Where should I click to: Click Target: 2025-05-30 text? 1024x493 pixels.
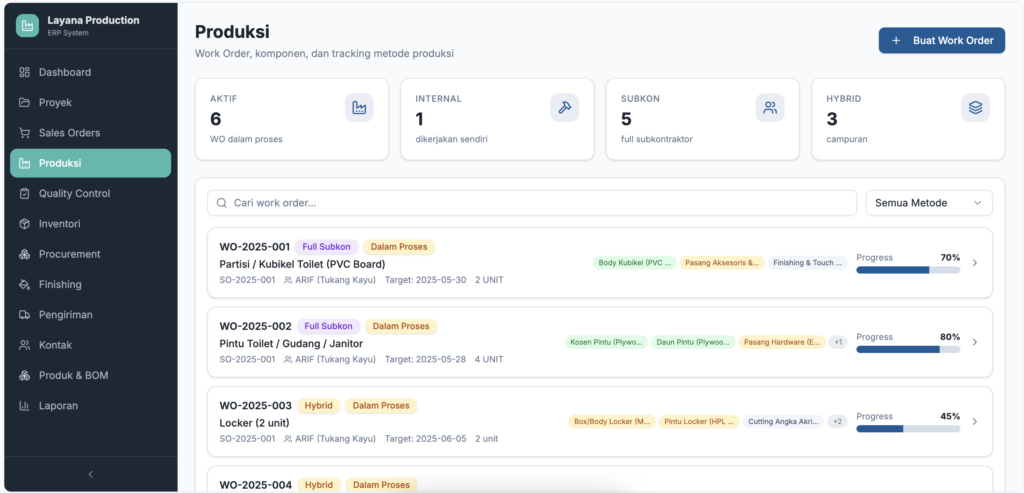[x=425, y=280]
